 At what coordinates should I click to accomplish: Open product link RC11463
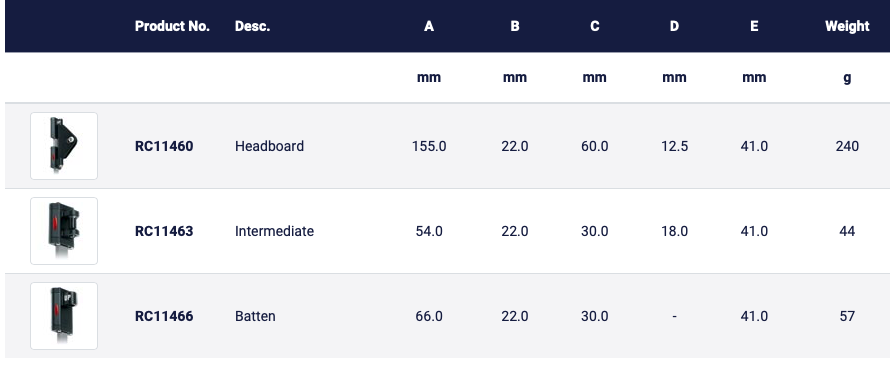[x=164, y=231]
